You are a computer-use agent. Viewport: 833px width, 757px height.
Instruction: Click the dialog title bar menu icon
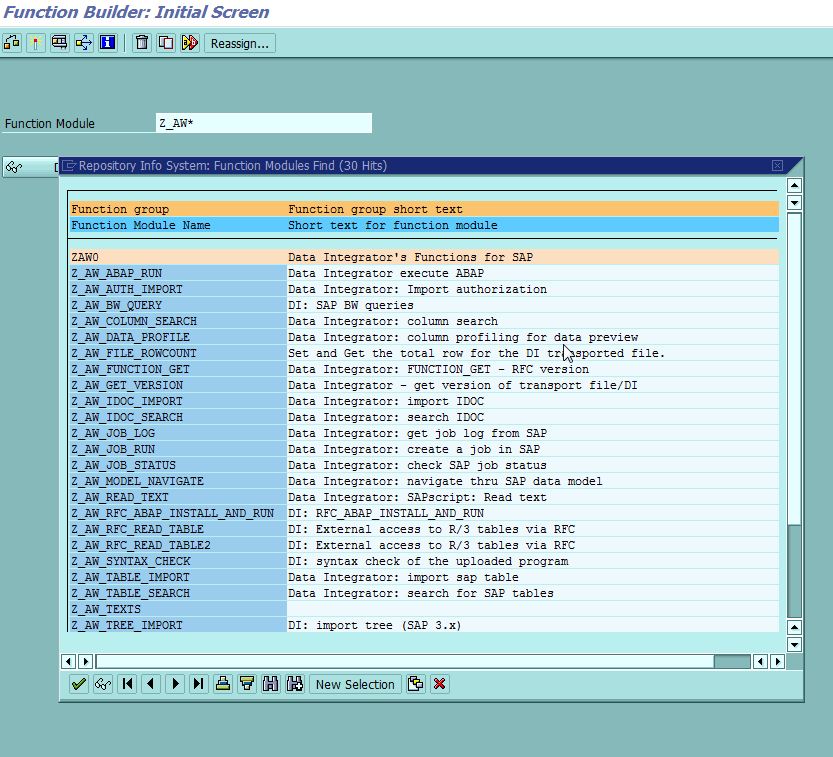[69, 166]
